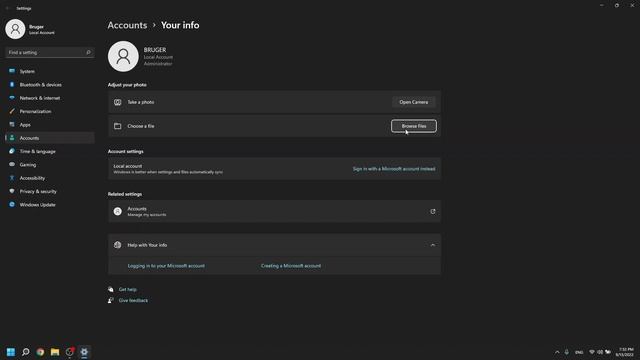Click the small Bruger avatar in the sidebar
Viewport: 640px width, 360px height.
coord(15,29)
